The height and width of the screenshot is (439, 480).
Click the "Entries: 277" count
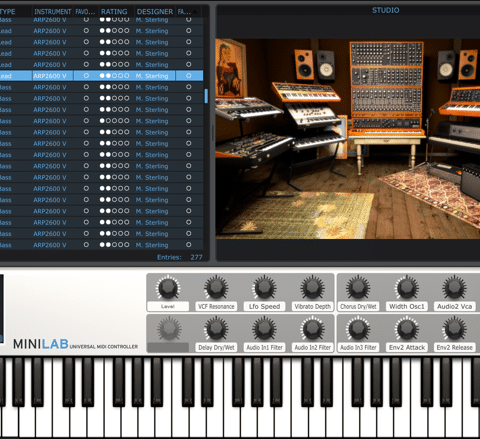pyautogui.click(x=180, y=257)
